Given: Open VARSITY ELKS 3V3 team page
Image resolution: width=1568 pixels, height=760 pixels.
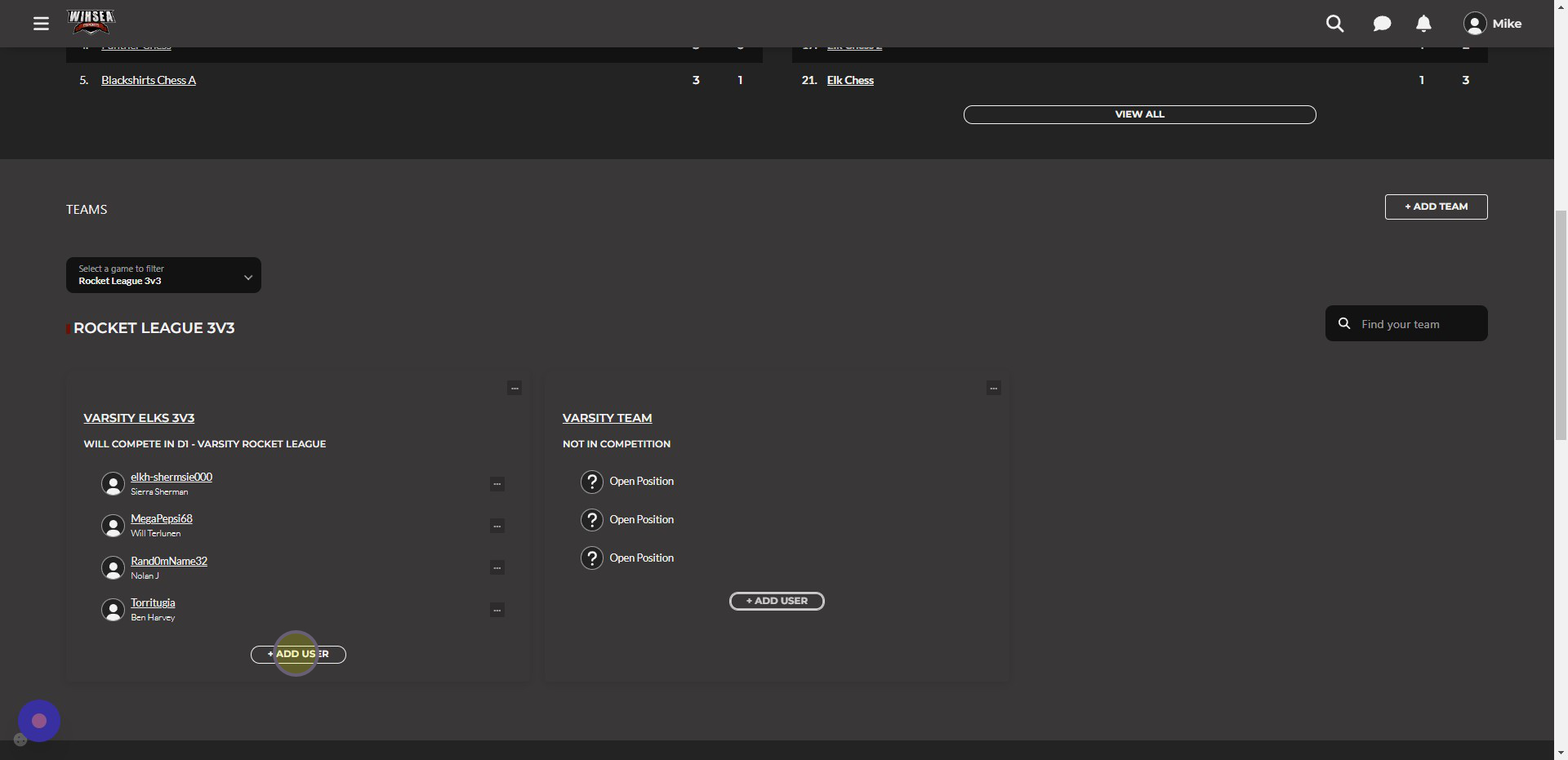Looking at the screenshot, I should point(139,418).
